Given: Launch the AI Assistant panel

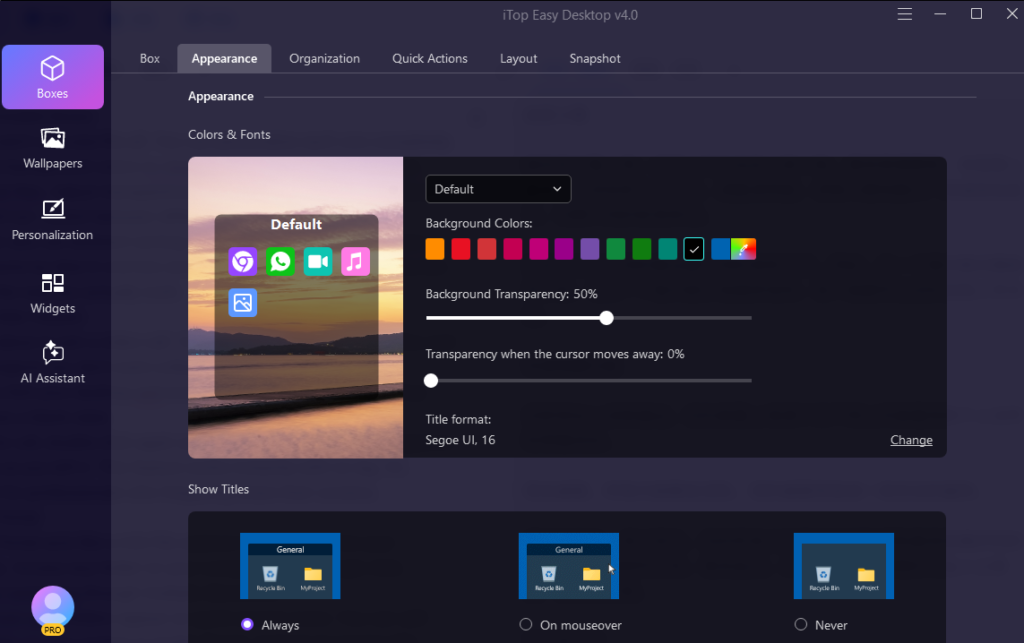Looking at the screenshot, I should pos(53,363).
